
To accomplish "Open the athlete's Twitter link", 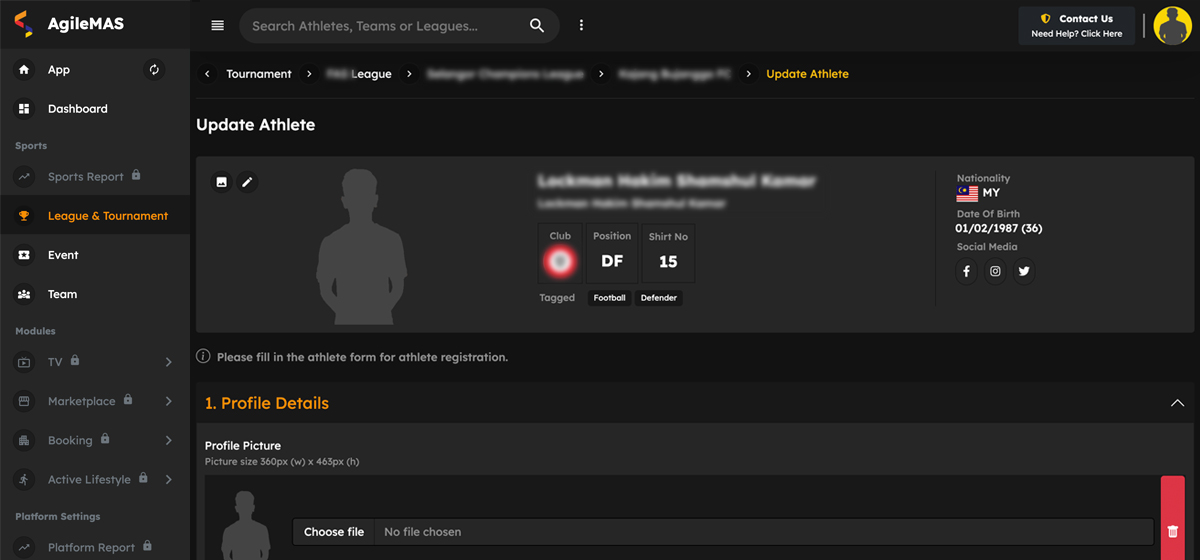I will [1023, 271].
